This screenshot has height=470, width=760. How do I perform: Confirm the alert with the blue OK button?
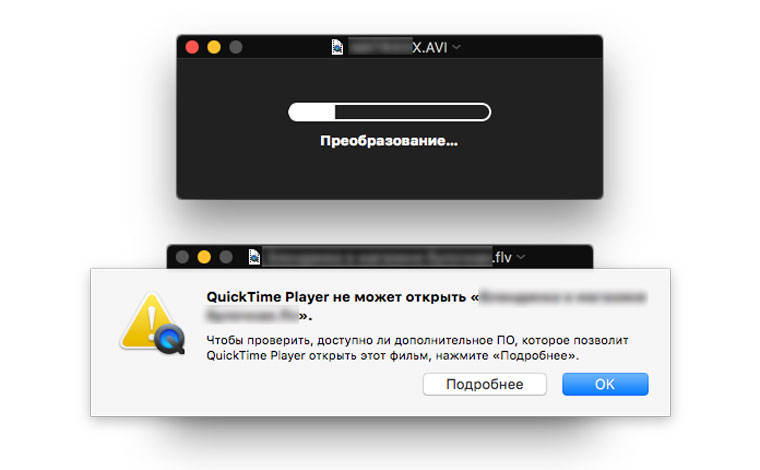coord(605,384)
